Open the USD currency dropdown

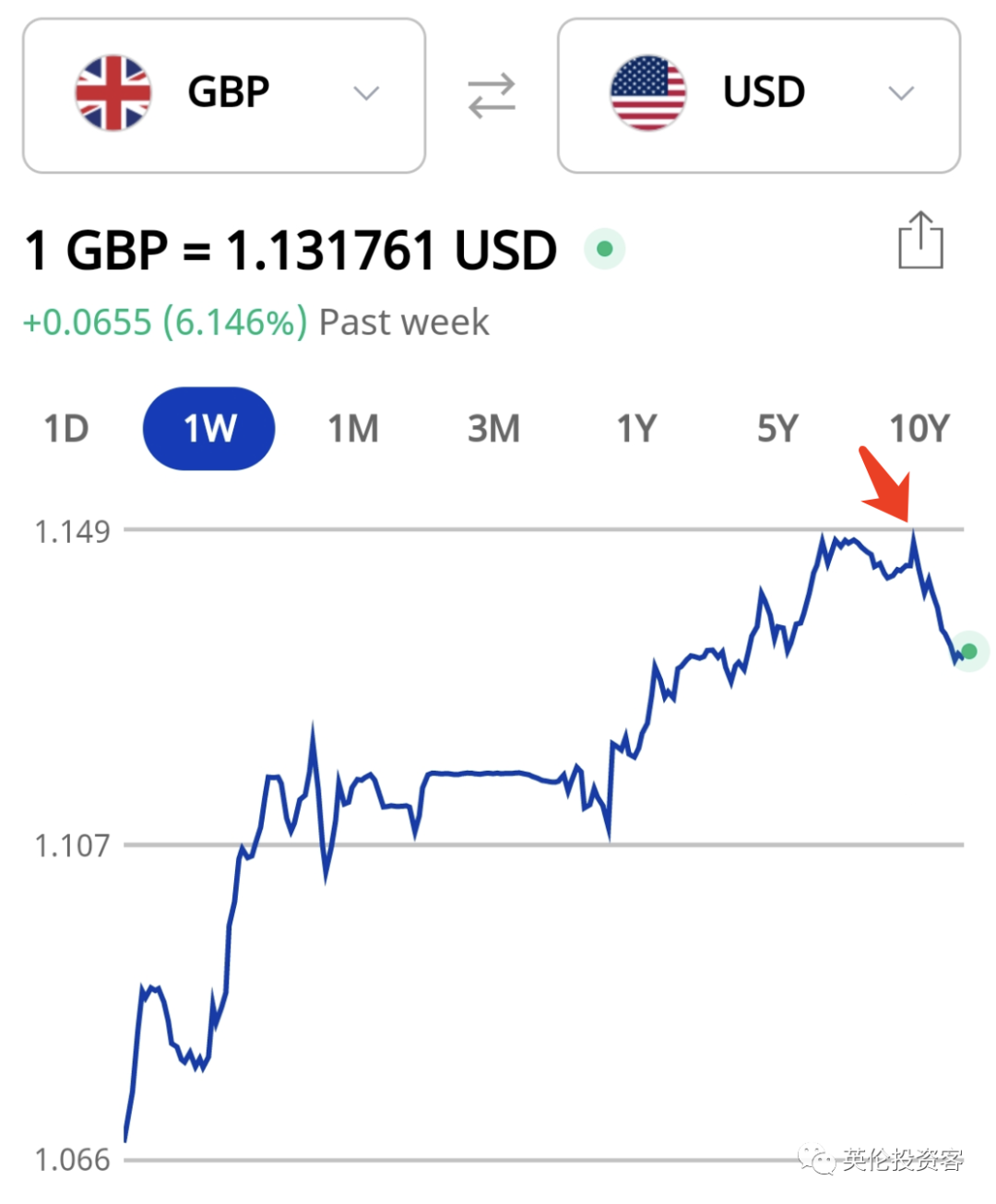(x=759, y=96)
